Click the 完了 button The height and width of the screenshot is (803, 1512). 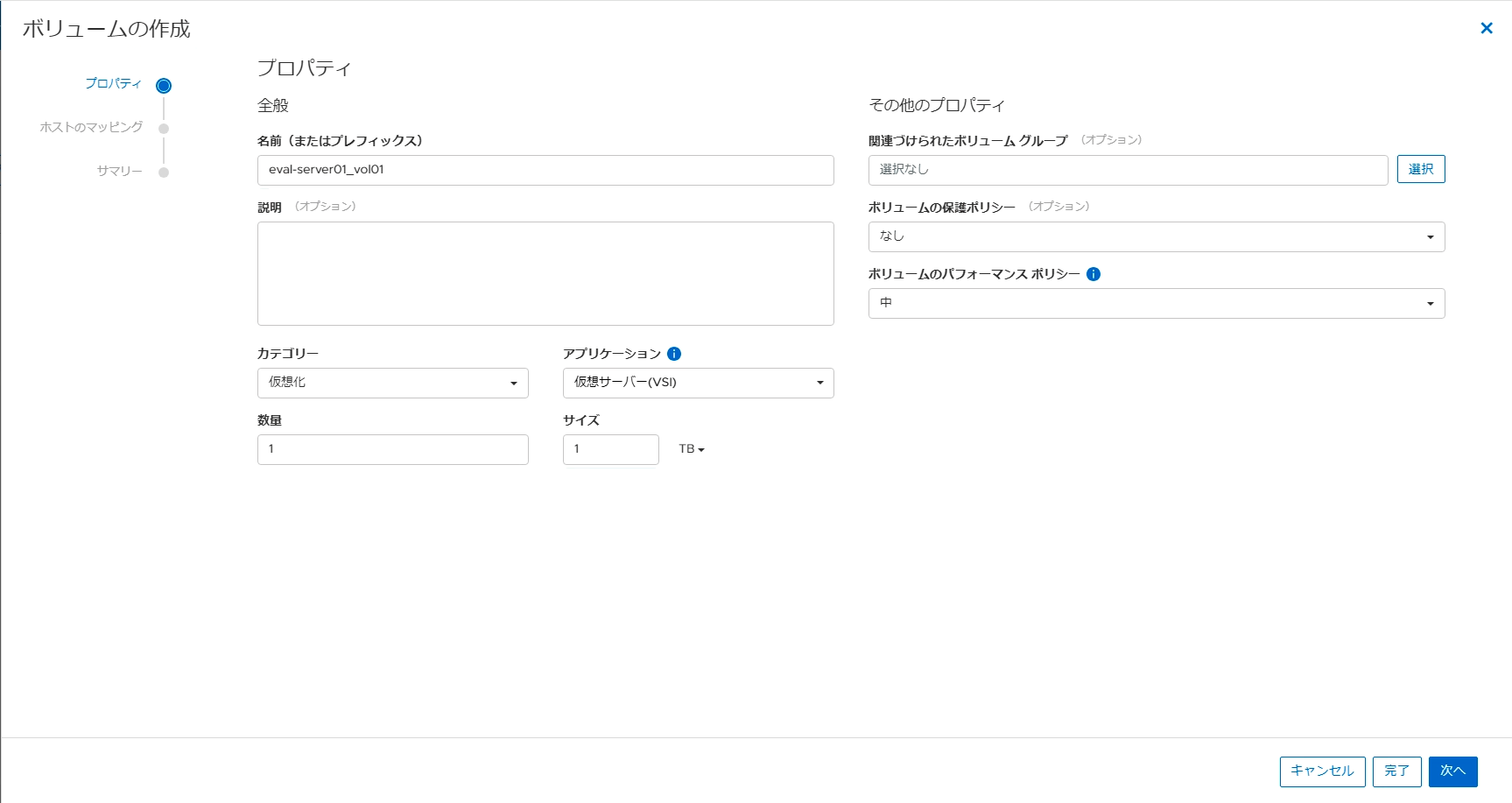1396,771
